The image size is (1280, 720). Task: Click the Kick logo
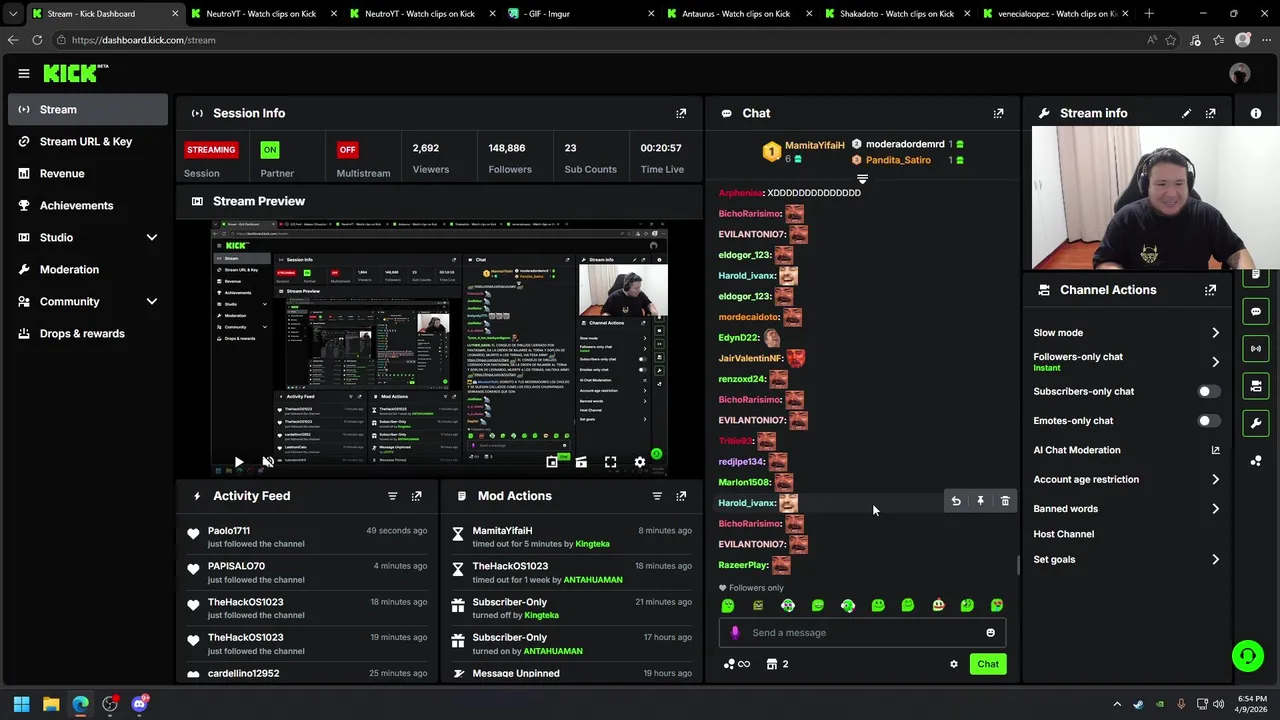(x=75, y=73)
